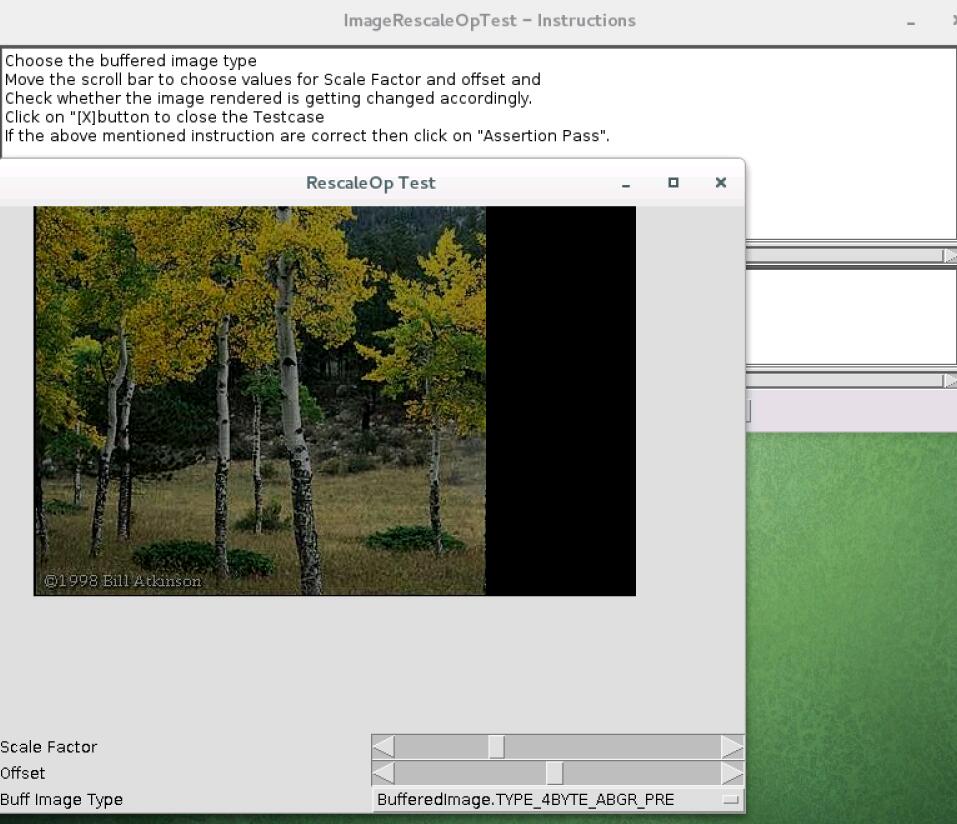
Task: Click the Scale Factor scrollbar thumb
Action: [496, 747]
